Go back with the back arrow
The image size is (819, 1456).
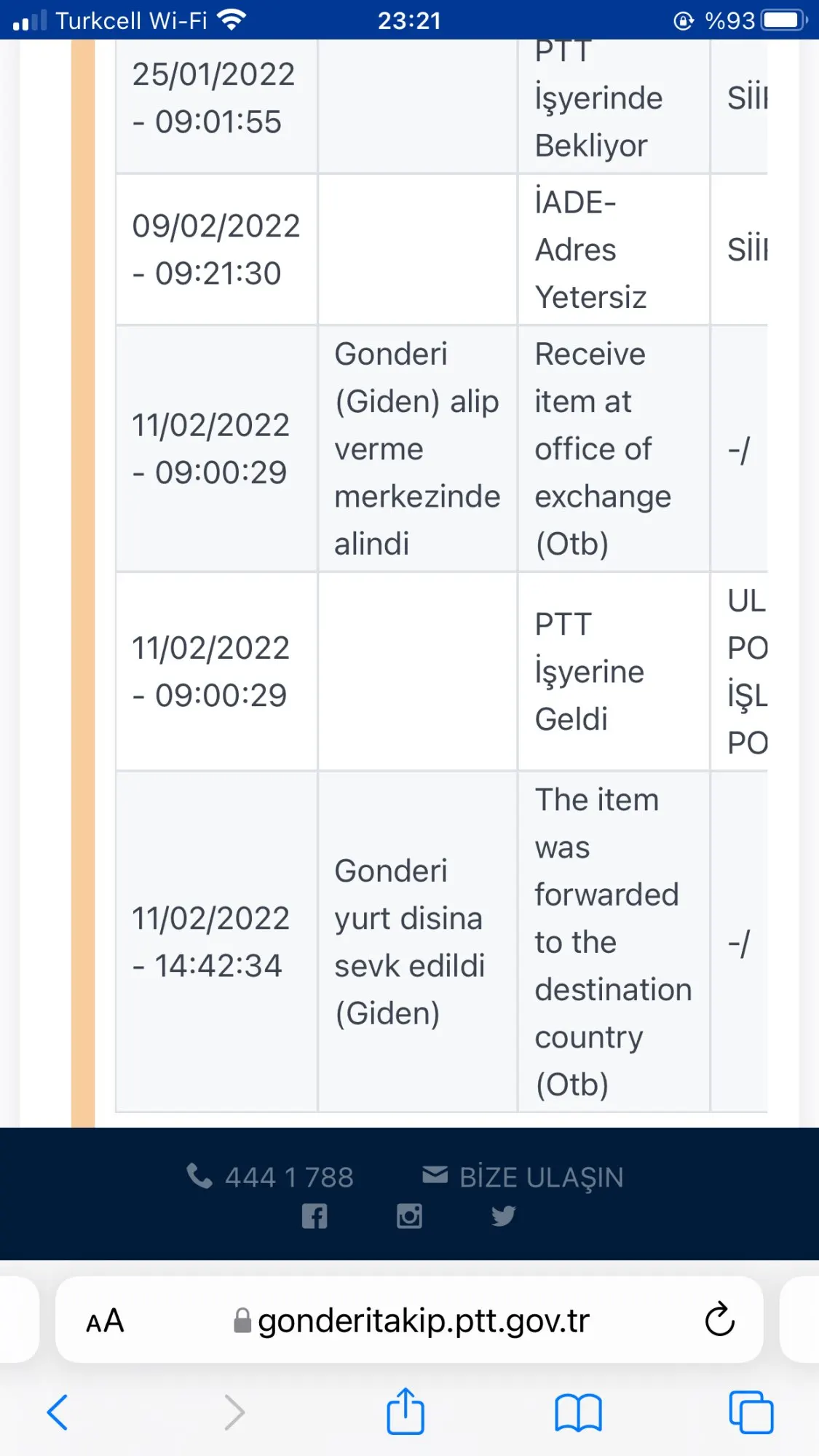tap(58, 1412)
